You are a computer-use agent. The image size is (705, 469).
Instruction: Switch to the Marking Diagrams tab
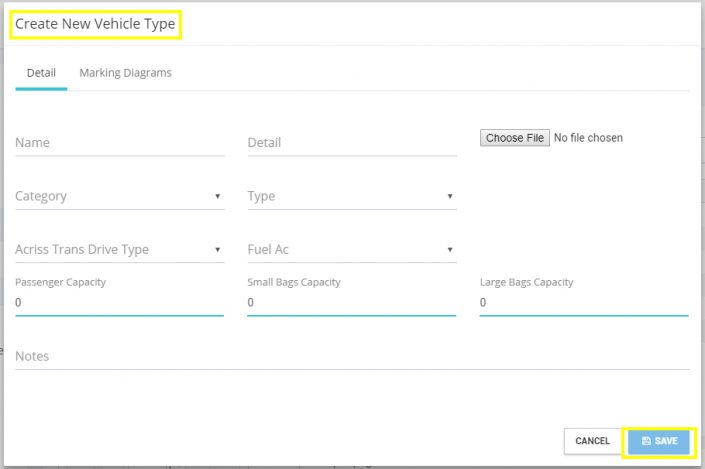point(125,73)
